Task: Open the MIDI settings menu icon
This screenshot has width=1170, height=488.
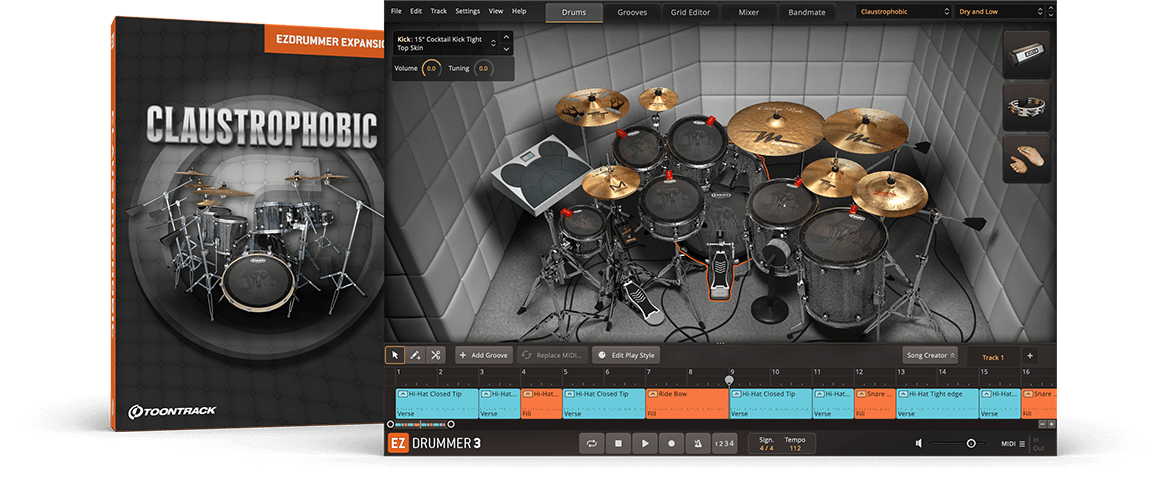Action: click(1022, 444)
